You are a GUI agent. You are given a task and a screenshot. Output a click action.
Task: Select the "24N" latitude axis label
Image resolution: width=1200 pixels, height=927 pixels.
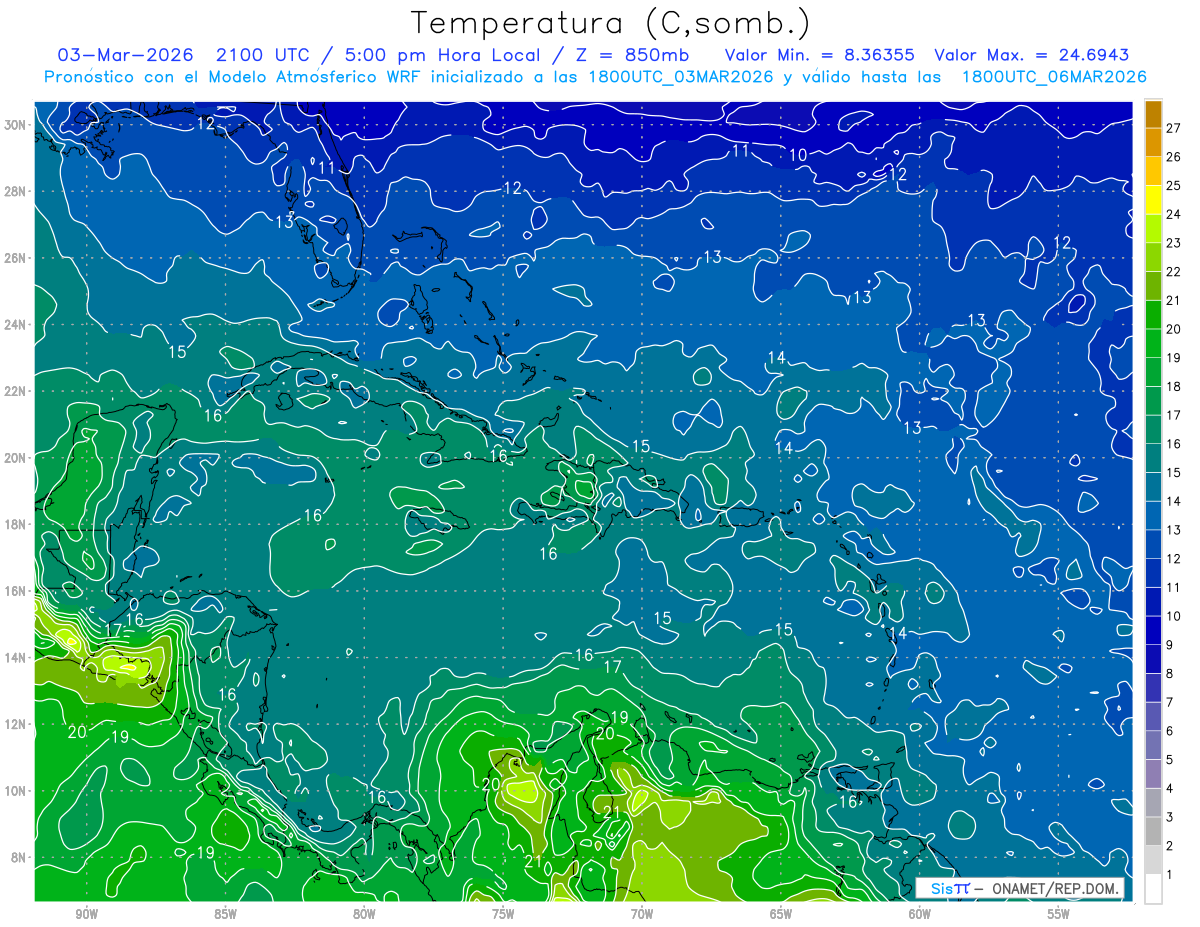tap(16, 325)
